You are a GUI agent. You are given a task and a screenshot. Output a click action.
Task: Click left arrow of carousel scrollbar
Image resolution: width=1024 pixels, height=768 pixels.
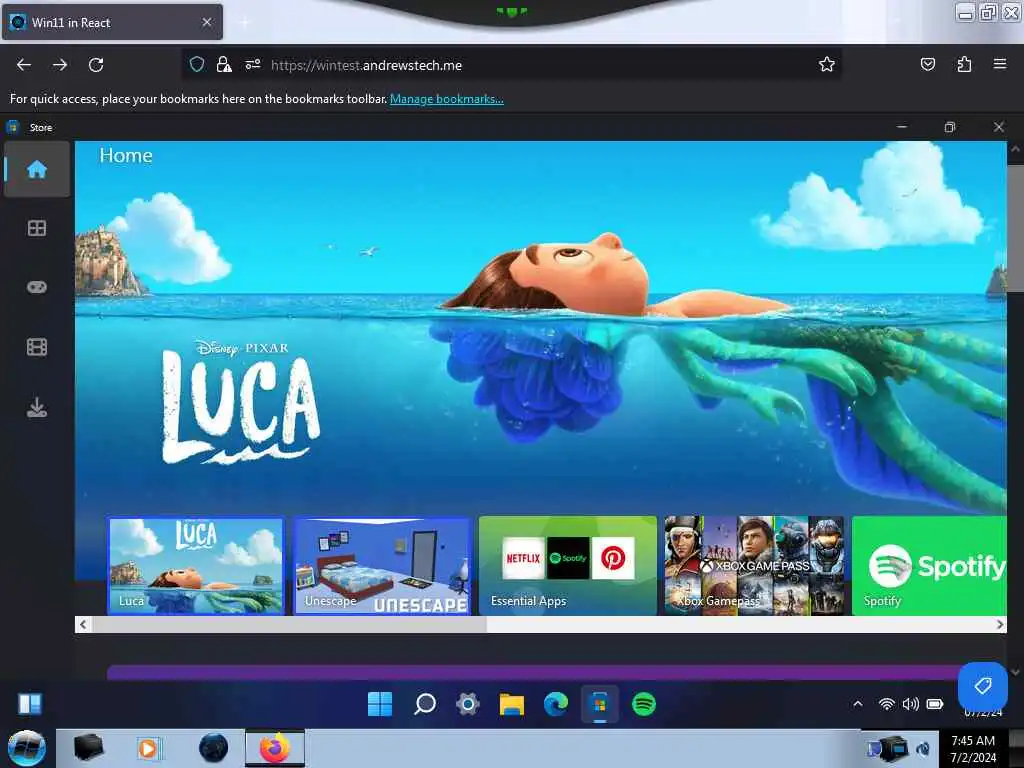pyautogui.click(x=83, y=624)
